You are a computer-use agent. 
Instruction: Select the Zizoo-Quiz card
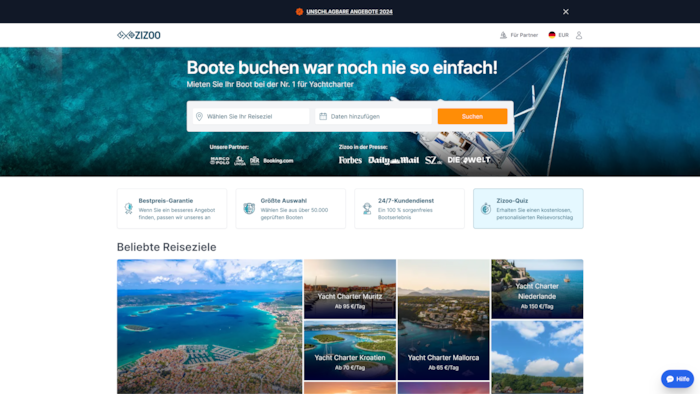(528, 208)
